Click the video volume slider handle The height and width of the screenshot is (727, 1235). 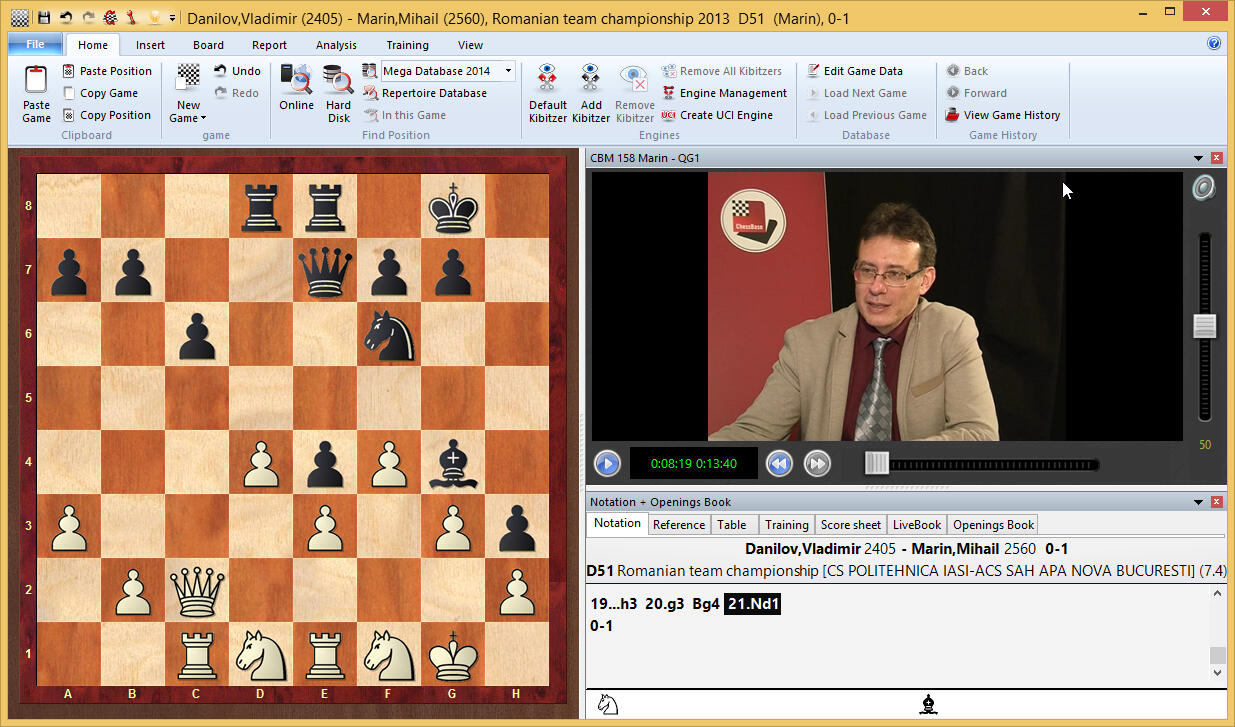click(x=1204, y=326)
